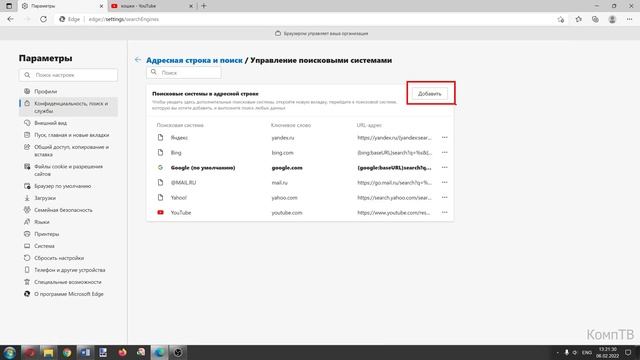The height and width of the screenshot is (360, 640).
Task: Switch to the YouTube browser tab
Action: point(151,6)
